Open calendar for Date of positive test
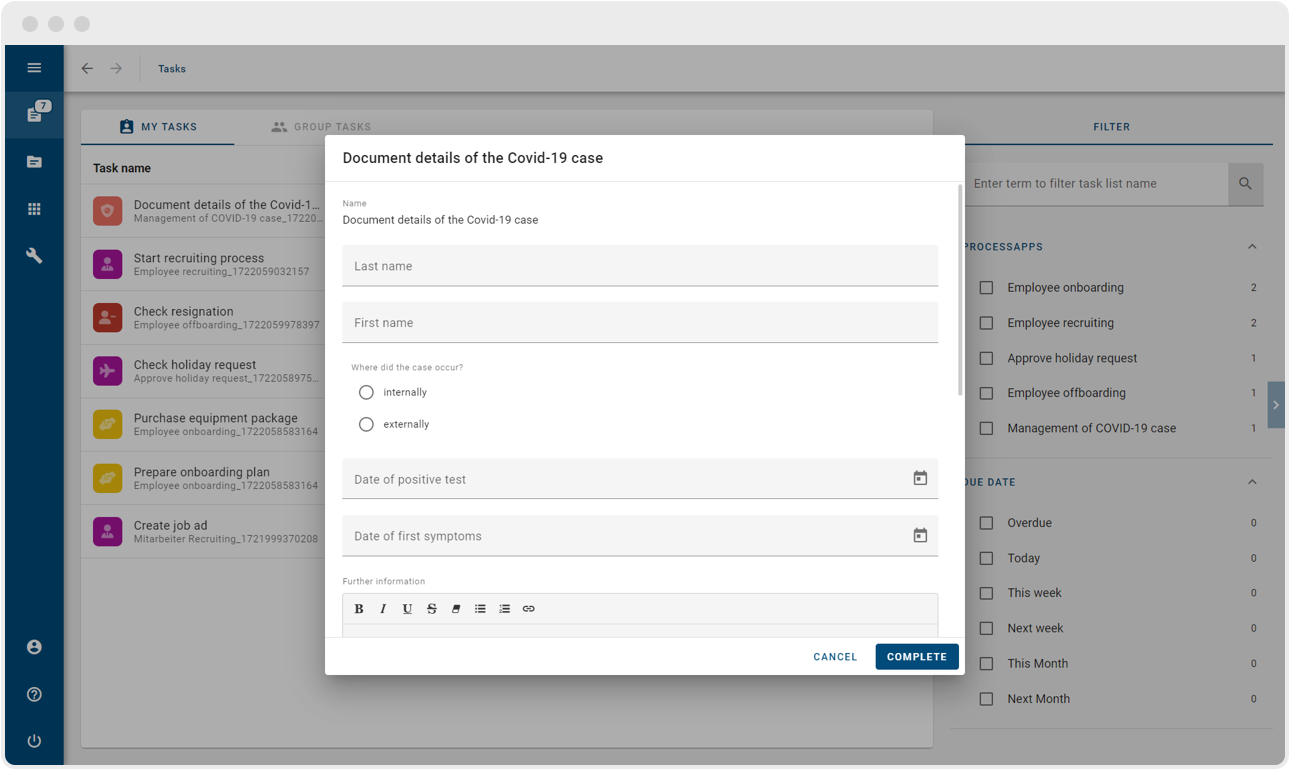 coord(920,478)
